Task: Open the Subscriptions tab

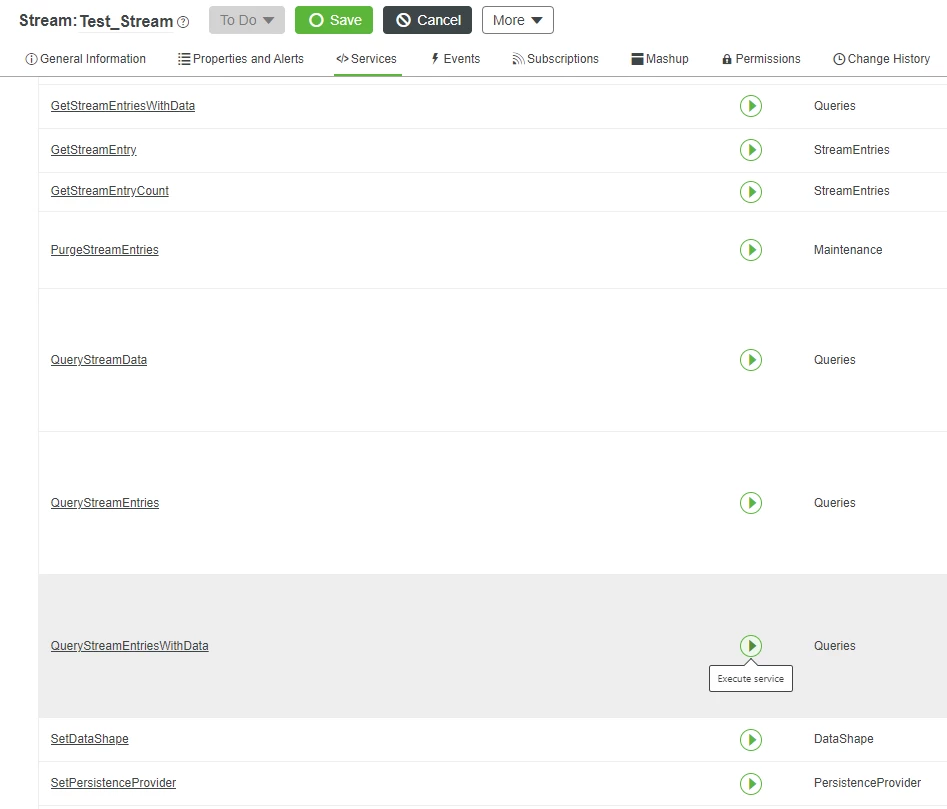Action: (x=555, y=59)
